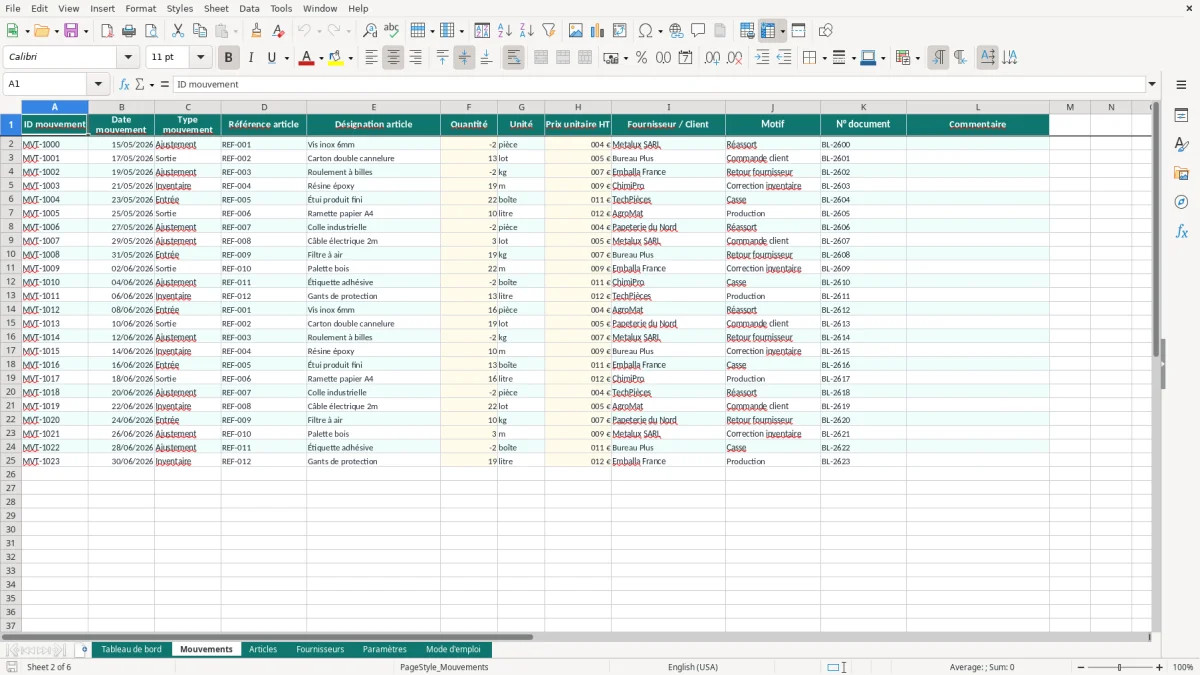The image size is (1200, 675).
Task: Format as Percent icon
Action: [641, 58]
